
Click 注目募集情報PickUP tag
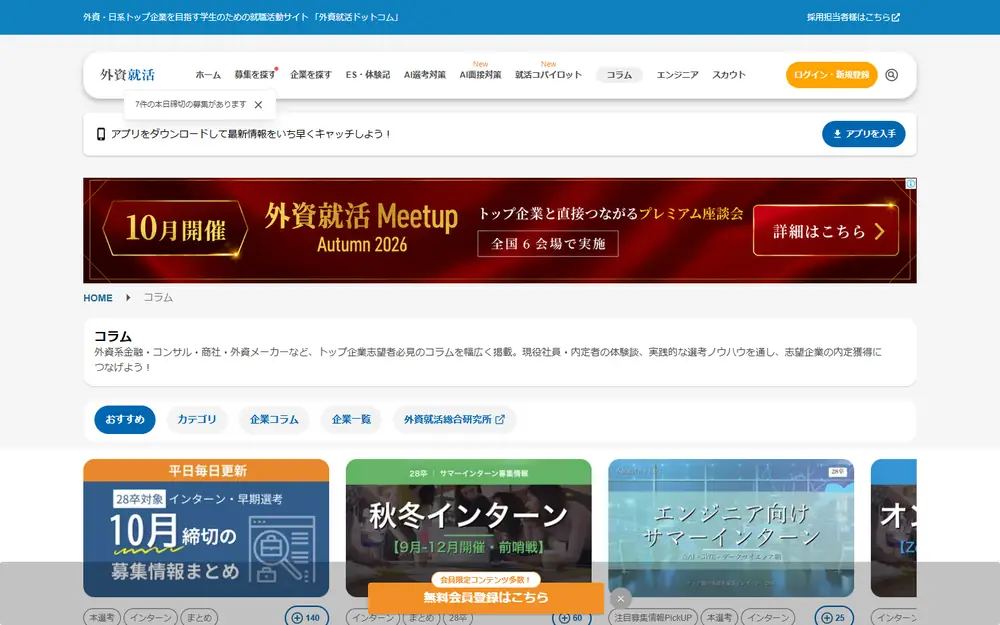652,617
